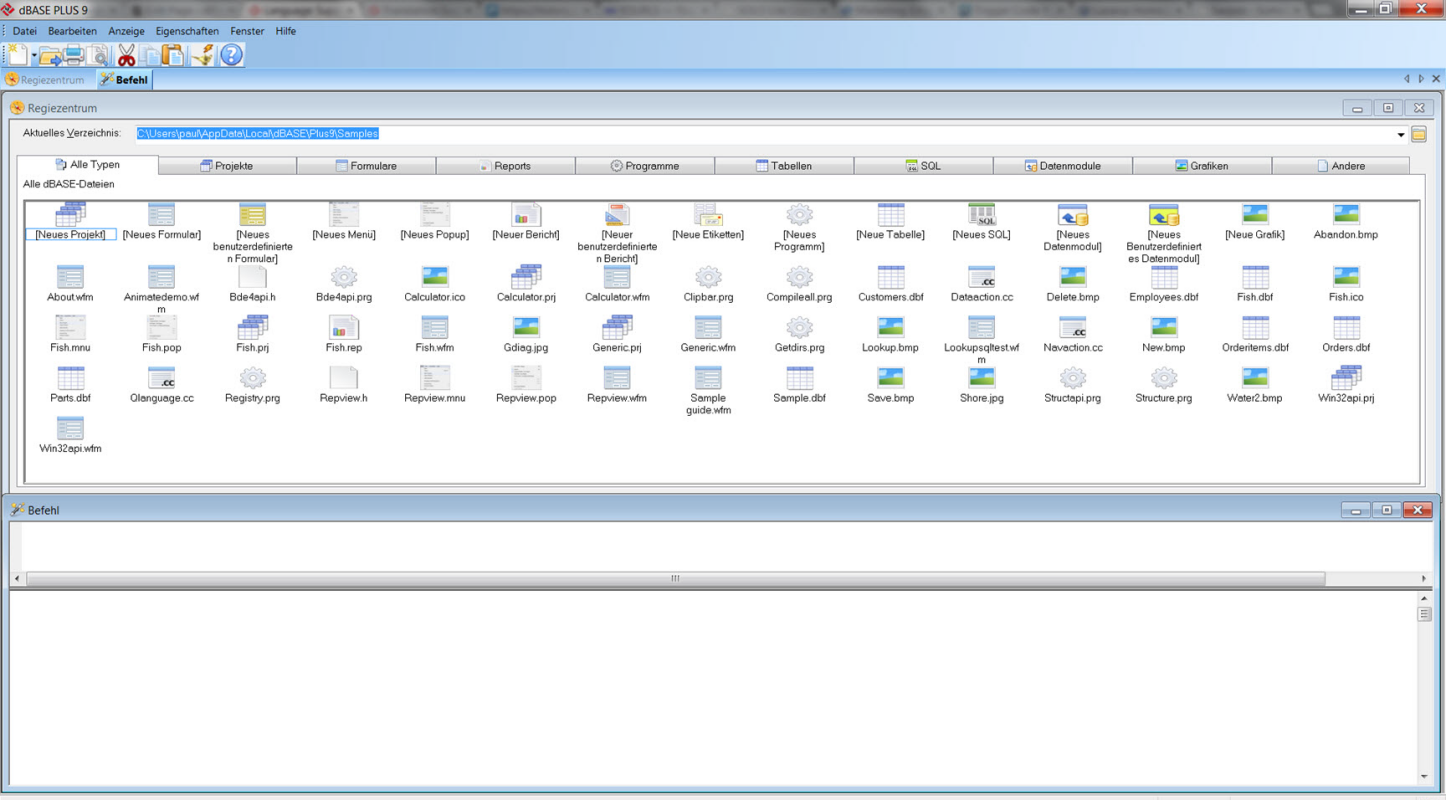Expand the Aktuelles Verzeichnis dropdown arrow
The width and height of the screenshot is (1446, 800).
1401,135
